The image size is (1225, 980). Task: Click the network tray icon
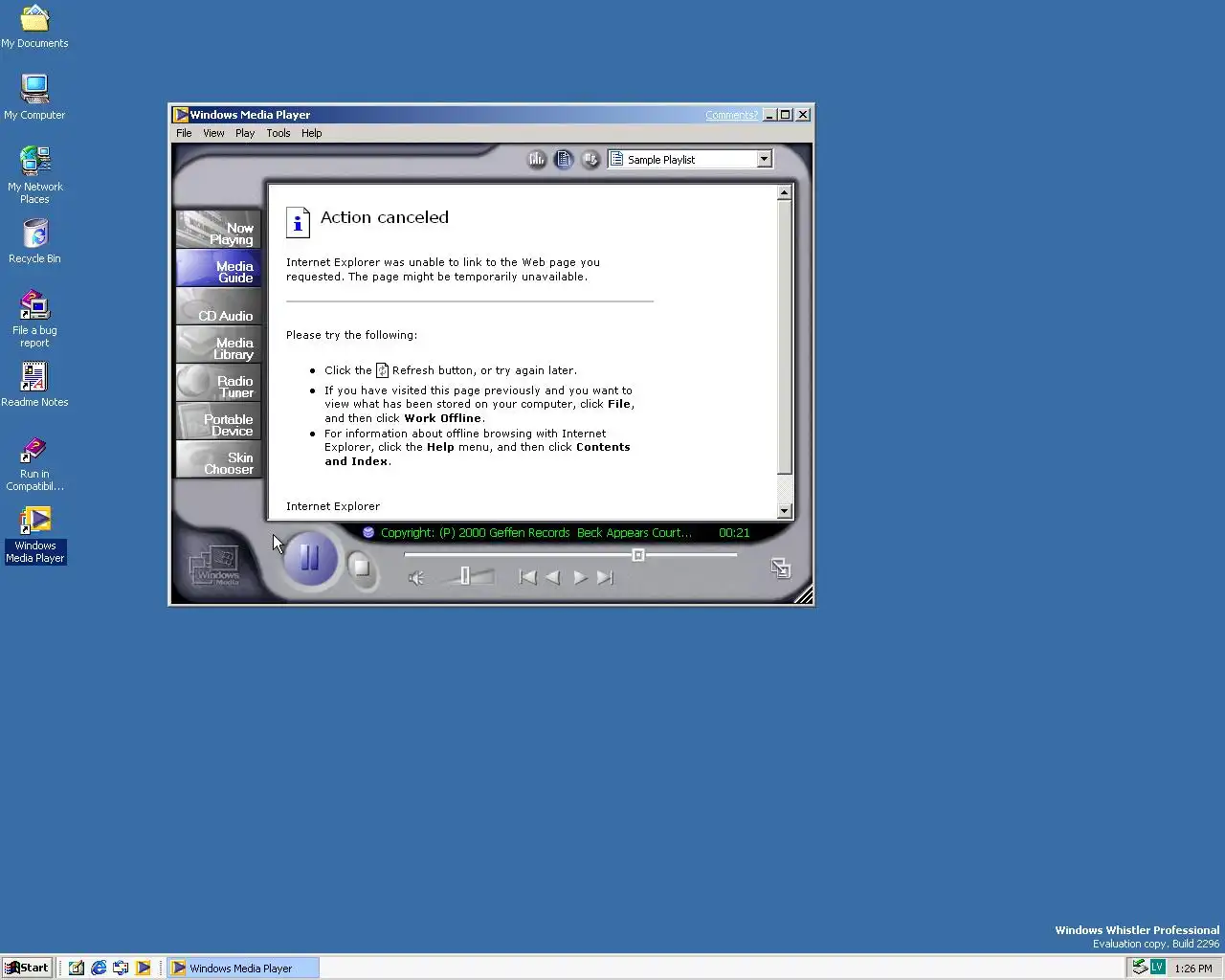click(x=1139, y=968)
